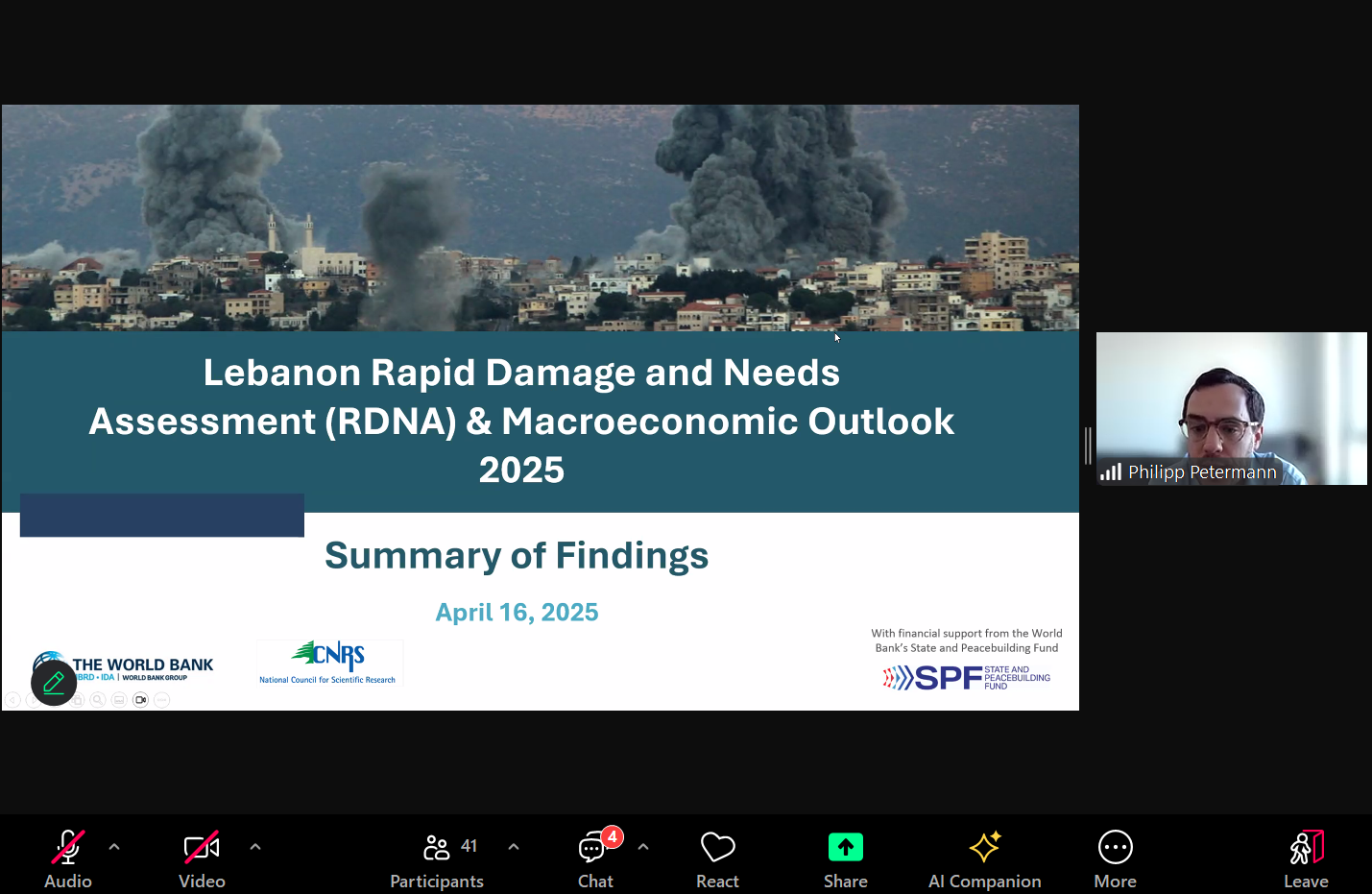Click the green Share screen icon
Viewport: 1372px width, 894px height.
coord(846,847)
